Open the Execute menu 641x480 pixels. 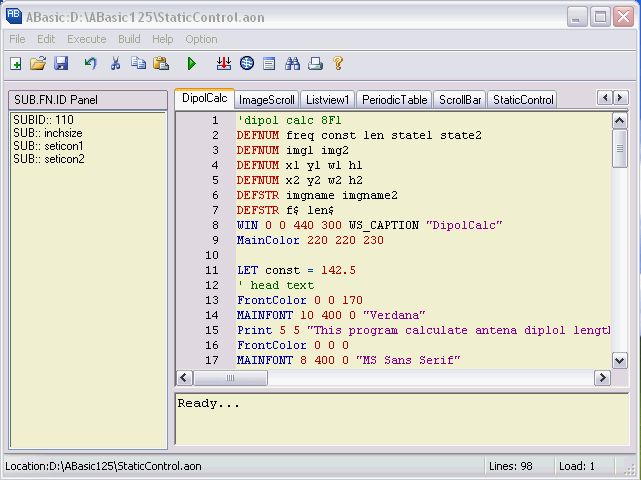tap(86, 39)
